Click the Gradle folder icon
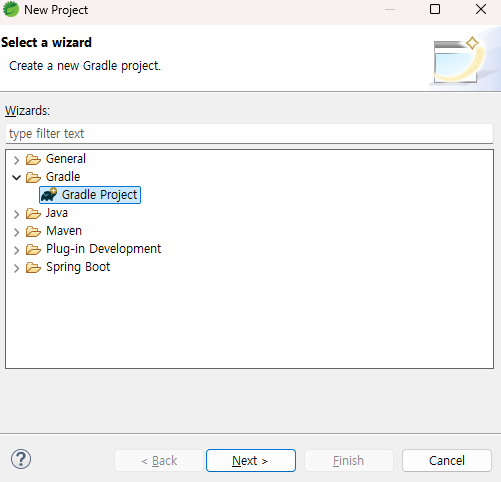 [x=33, y=177]
